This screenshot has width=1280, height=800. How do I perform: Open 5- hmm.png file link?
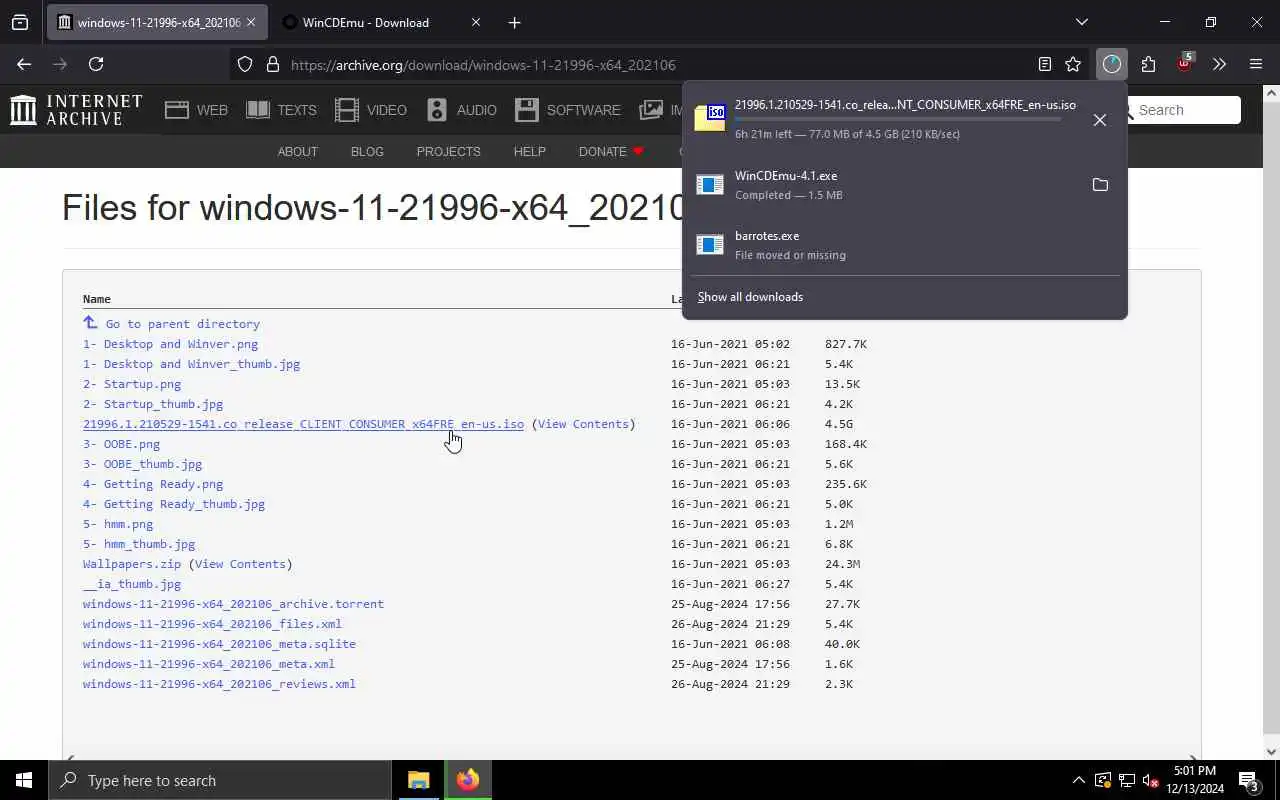tap(118, 524)
